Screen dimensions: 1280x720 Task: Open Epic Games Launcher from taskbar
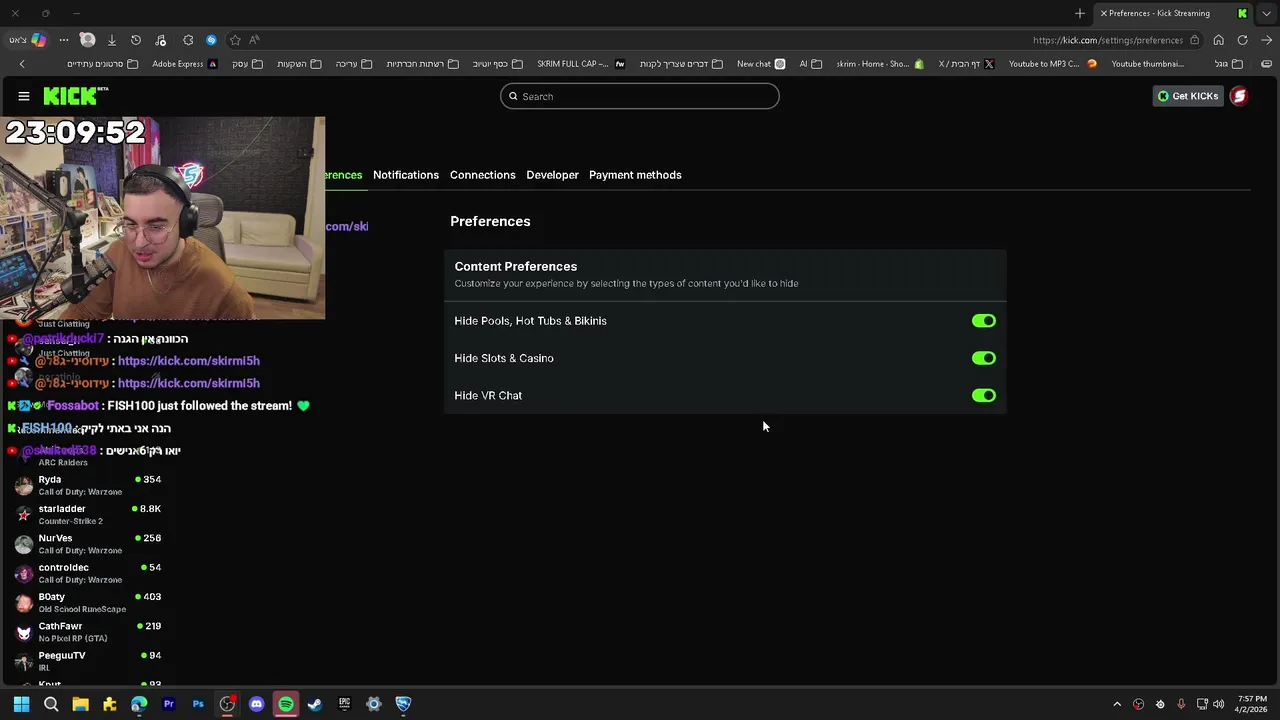345,704
